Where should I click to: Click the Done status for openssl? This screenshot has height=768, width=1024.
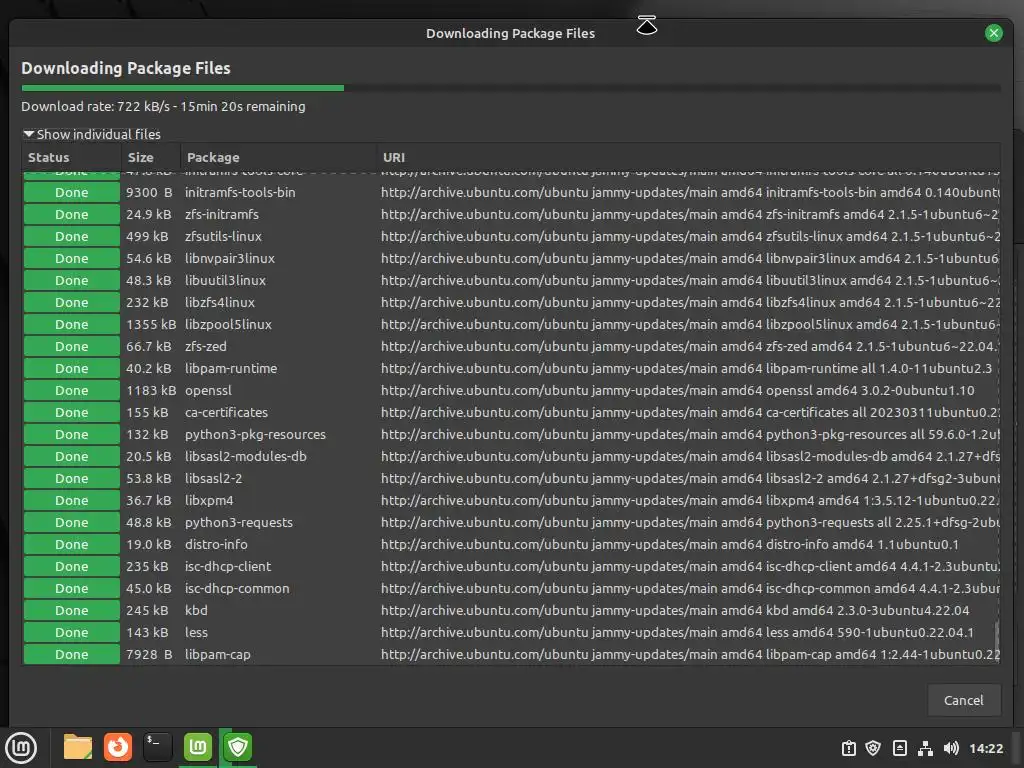pyautogui.click(x=72, y=391)
